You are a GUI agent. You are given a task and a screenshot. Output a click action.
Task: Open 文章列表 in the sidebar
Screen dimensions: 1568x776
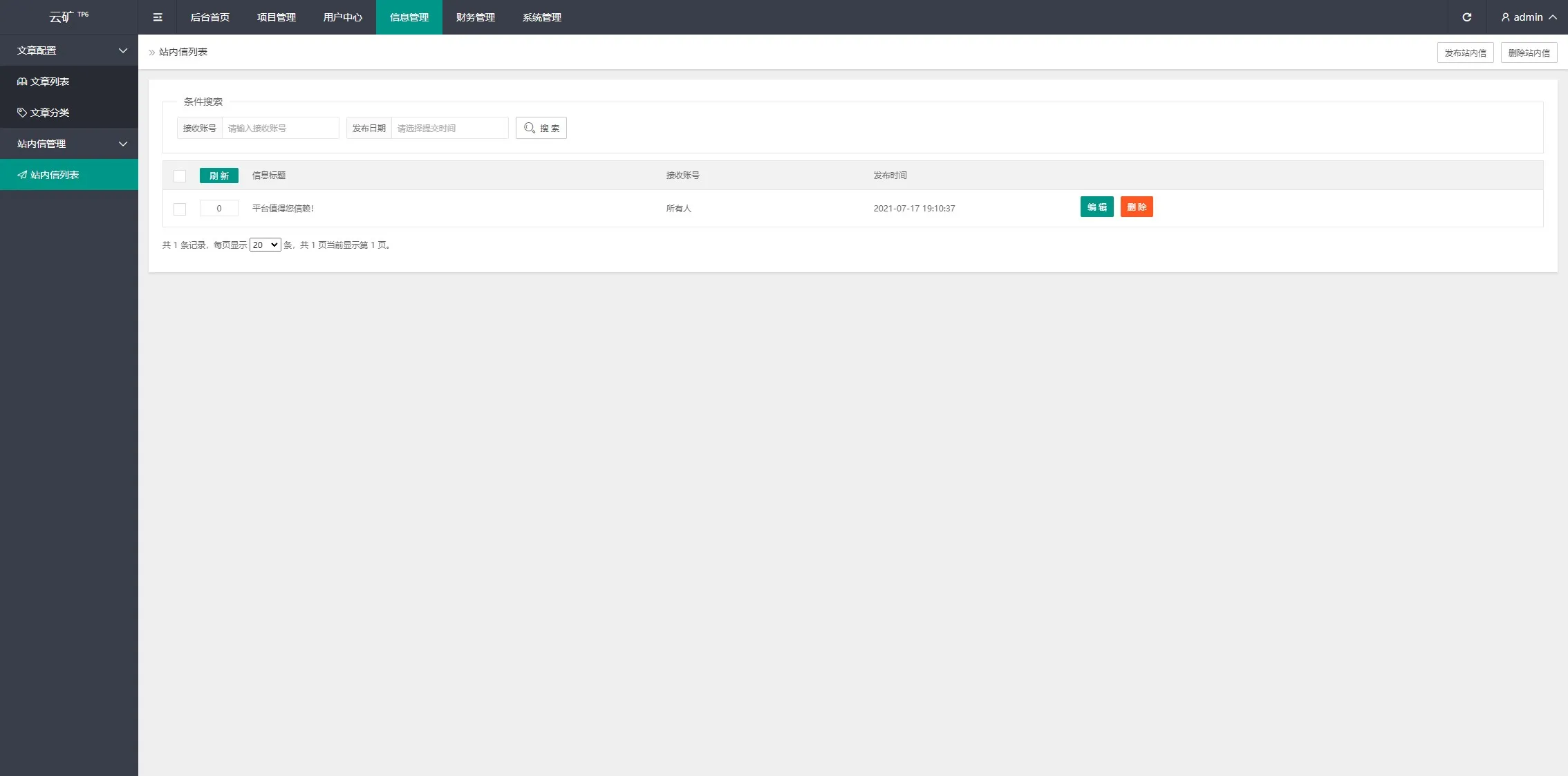[50, 82]
